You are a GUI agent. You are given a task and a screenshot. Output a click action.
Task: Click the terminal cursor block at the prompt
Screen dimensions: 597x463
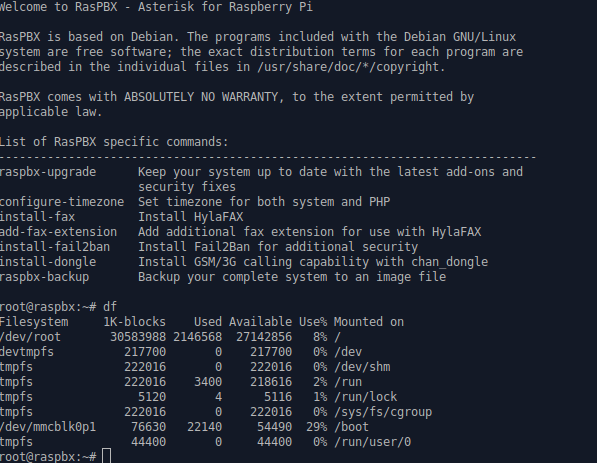(x=107, y=456)
